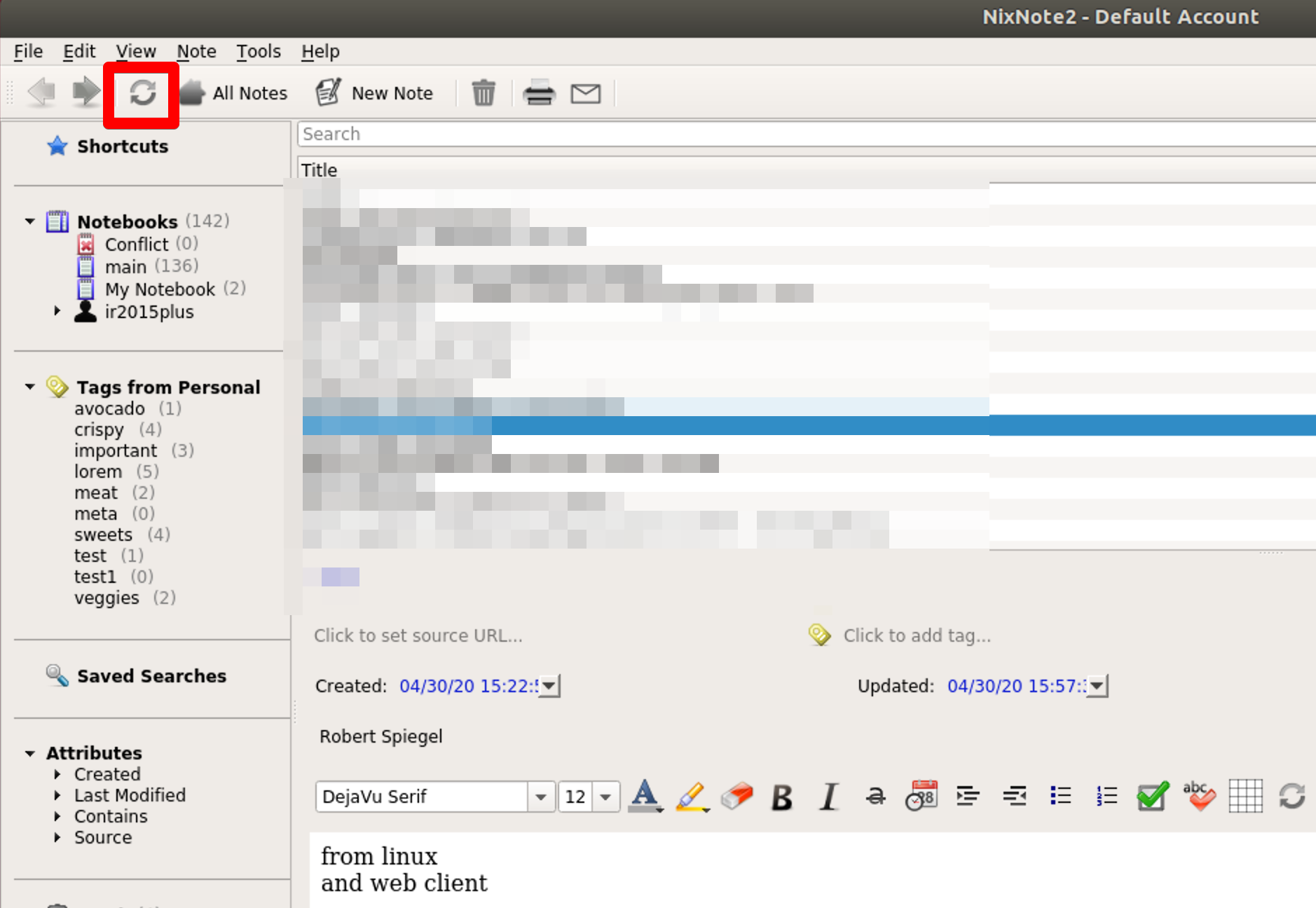Click the tag icon beside add tag
Screen dimensions: 1316x908
click(819, 635)
